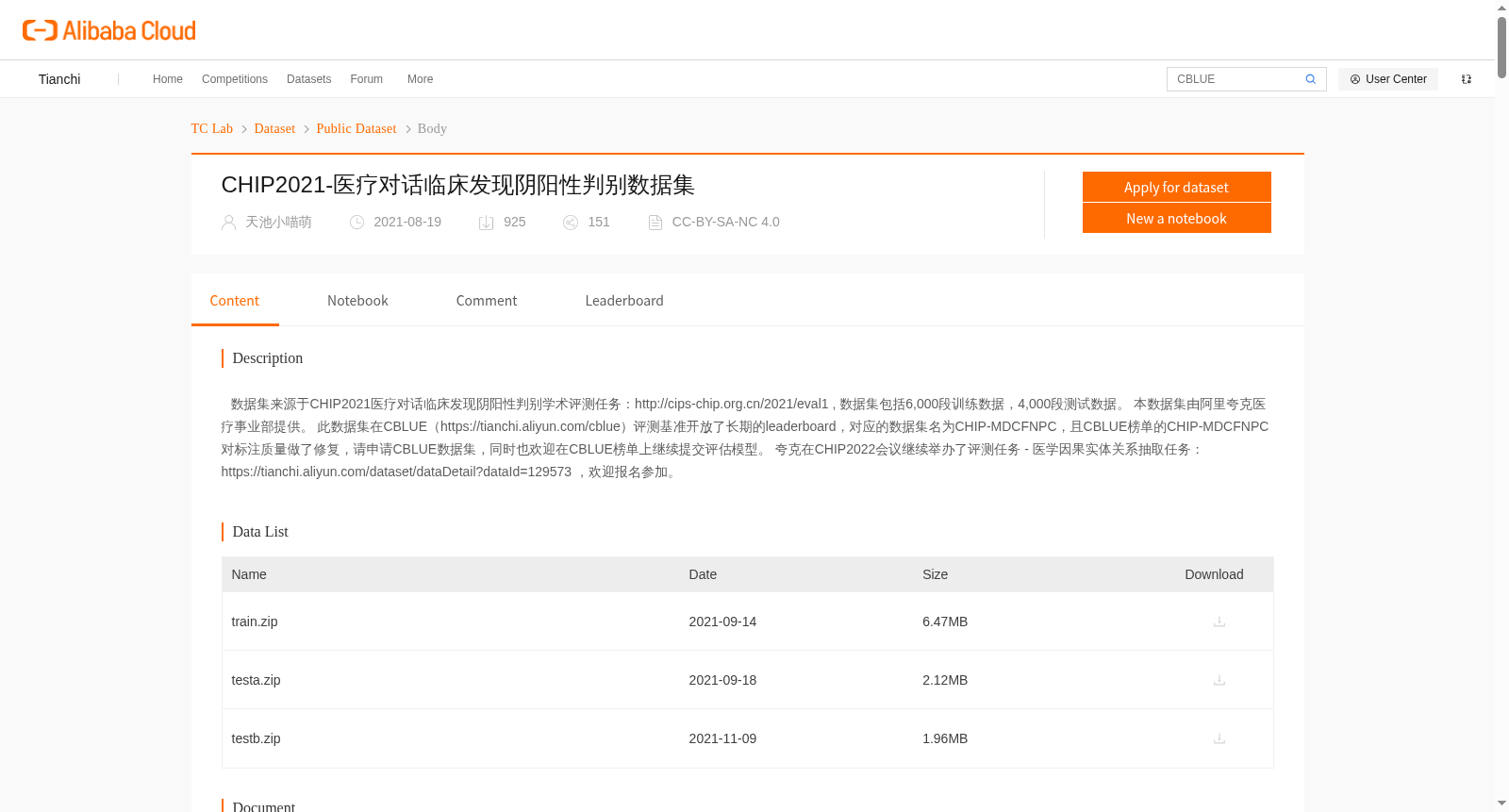Expand the More menu
Screen dimensions: 1509x812
(x=421, y=79)
